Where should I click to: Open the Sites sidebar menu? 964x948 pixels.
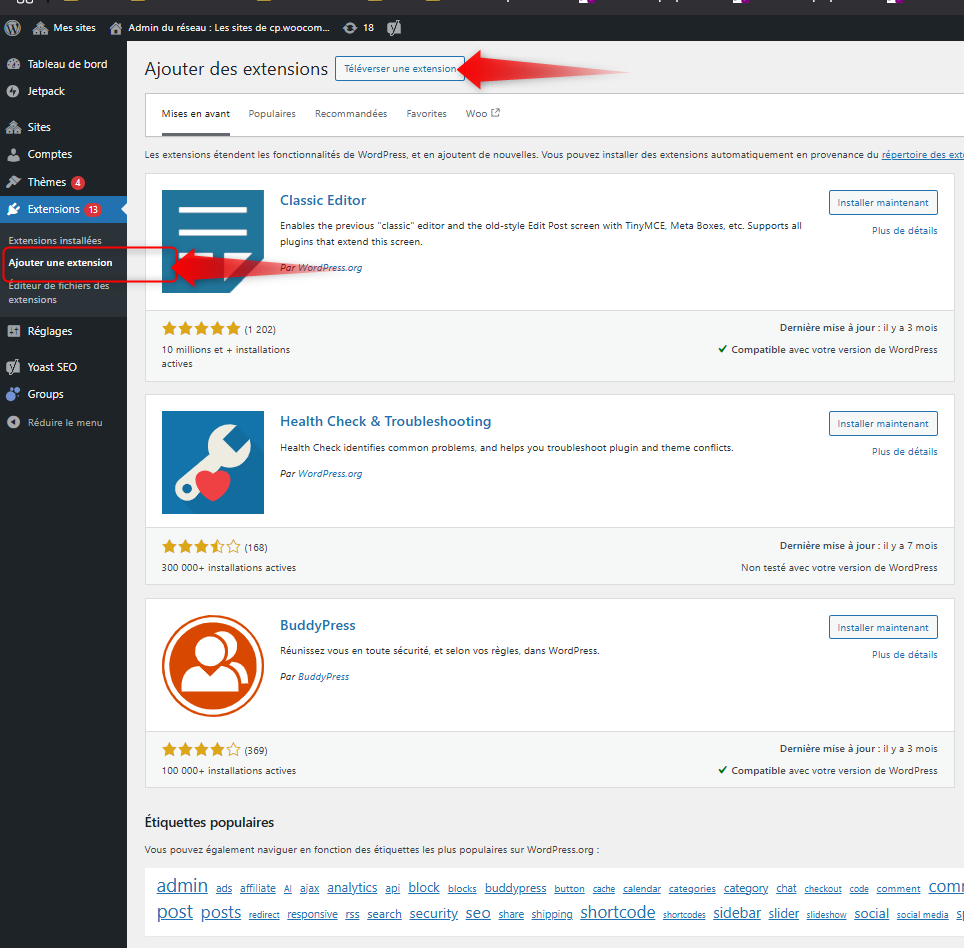click(x=39, y=127)
